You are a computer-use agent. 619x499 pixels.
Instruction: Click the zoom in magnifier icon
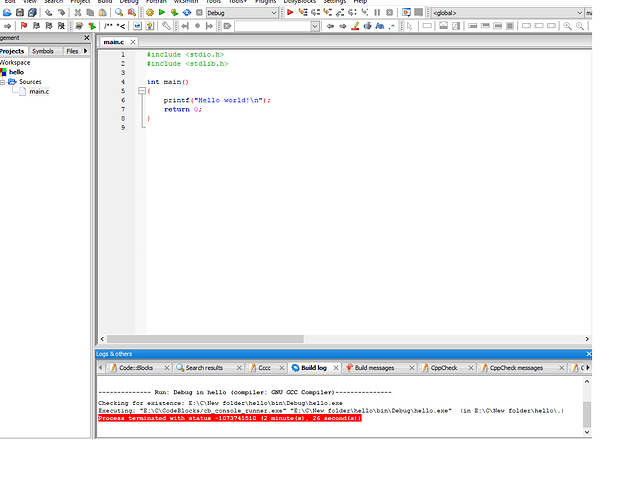(568, 26)
